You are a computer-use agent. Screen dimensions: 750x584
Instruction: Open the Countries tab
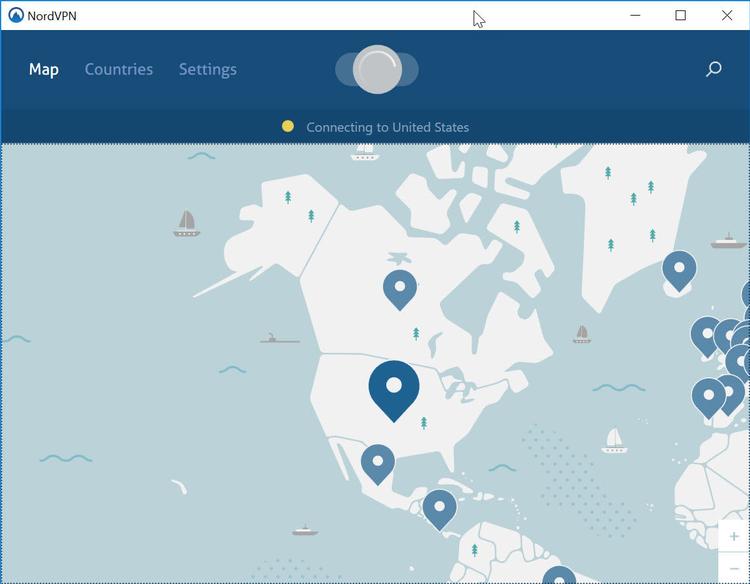tap(119, 69)
